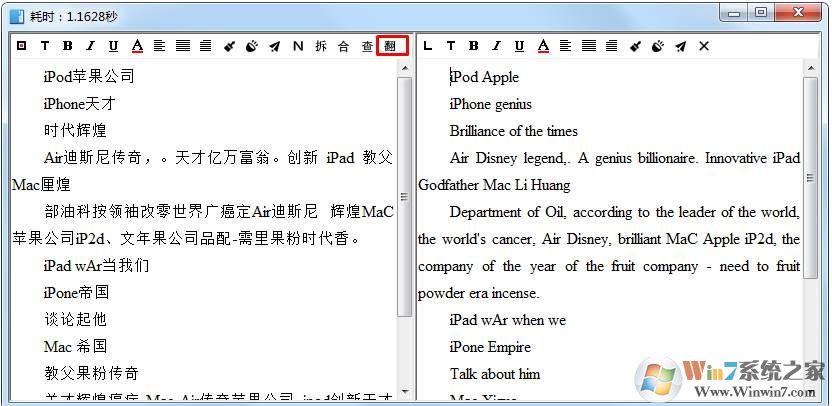
Task: Click the line 'iPone帝国'
Action: [76, 292]
